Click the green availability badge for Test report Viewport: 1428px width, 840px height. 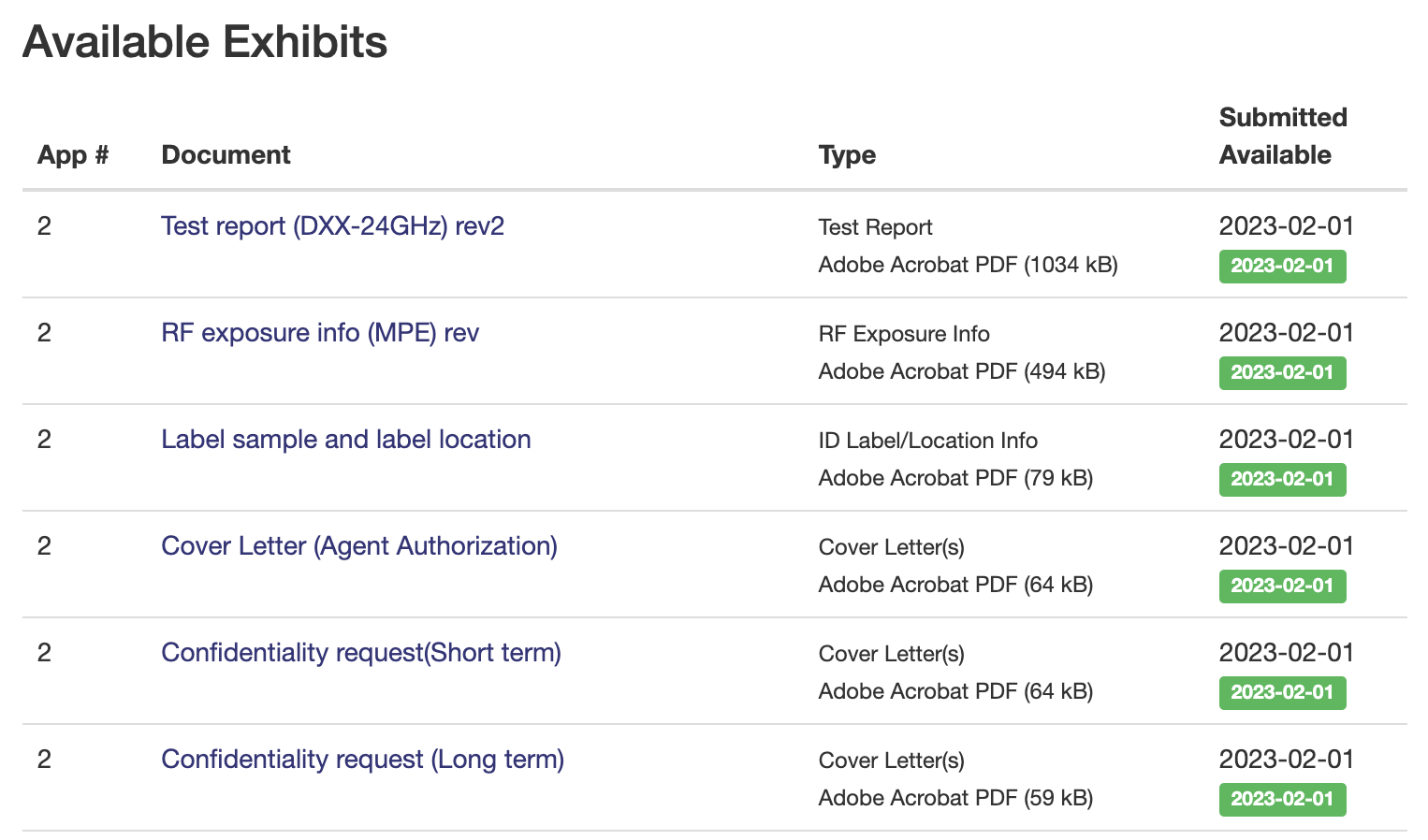[x=1282, y=266]
